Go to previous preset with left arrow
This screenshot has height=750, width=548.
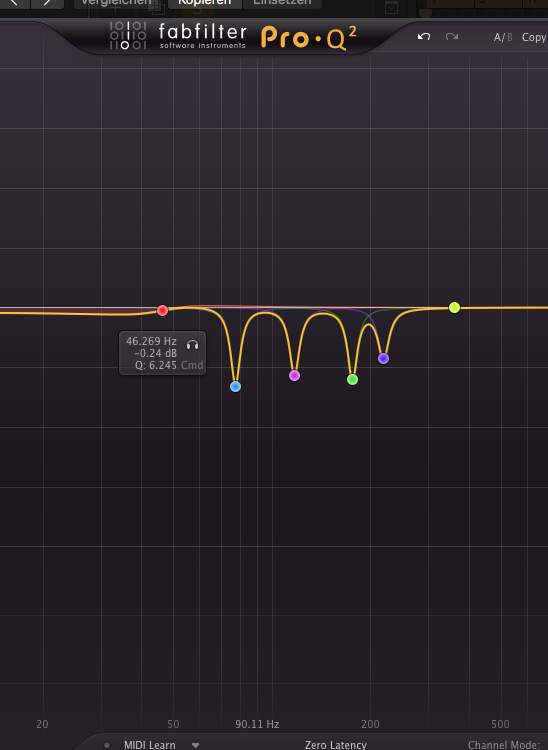14,3
